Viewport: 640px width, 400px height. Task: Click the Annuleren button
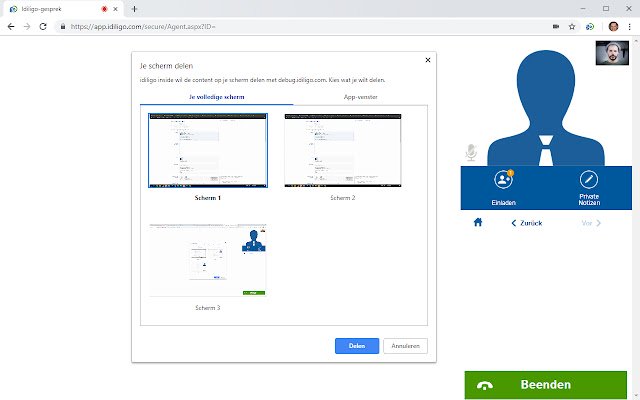pos(405,346)
